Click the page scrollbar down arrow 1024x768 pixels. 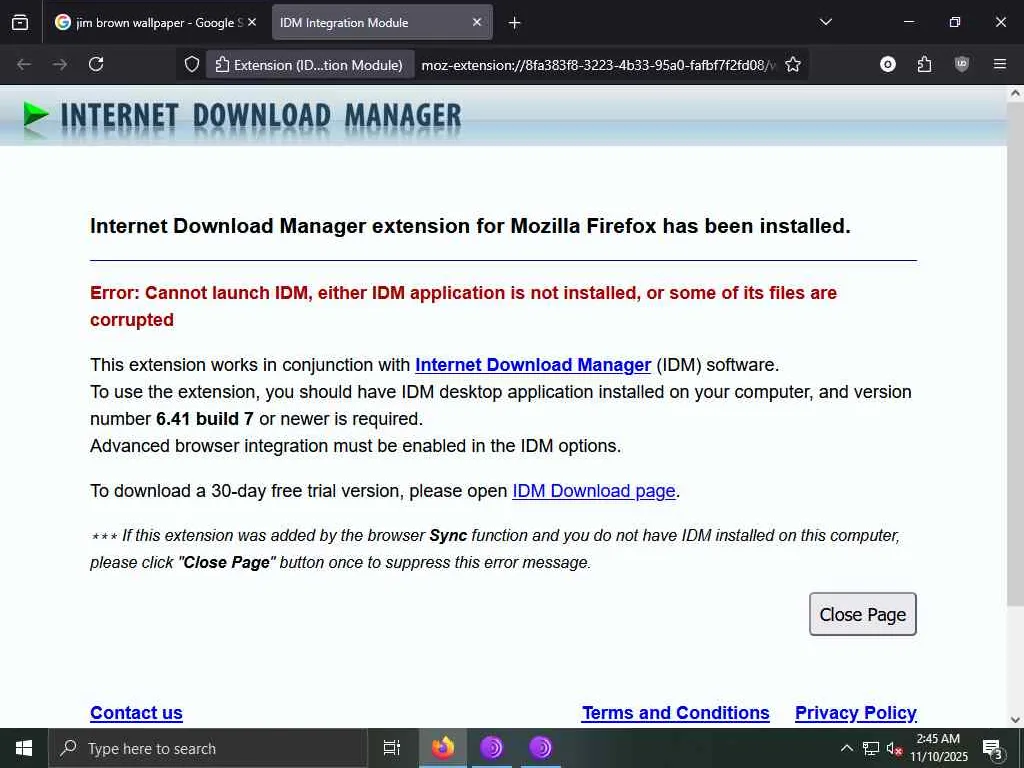pyautogui.click(x=1016, y=720)
